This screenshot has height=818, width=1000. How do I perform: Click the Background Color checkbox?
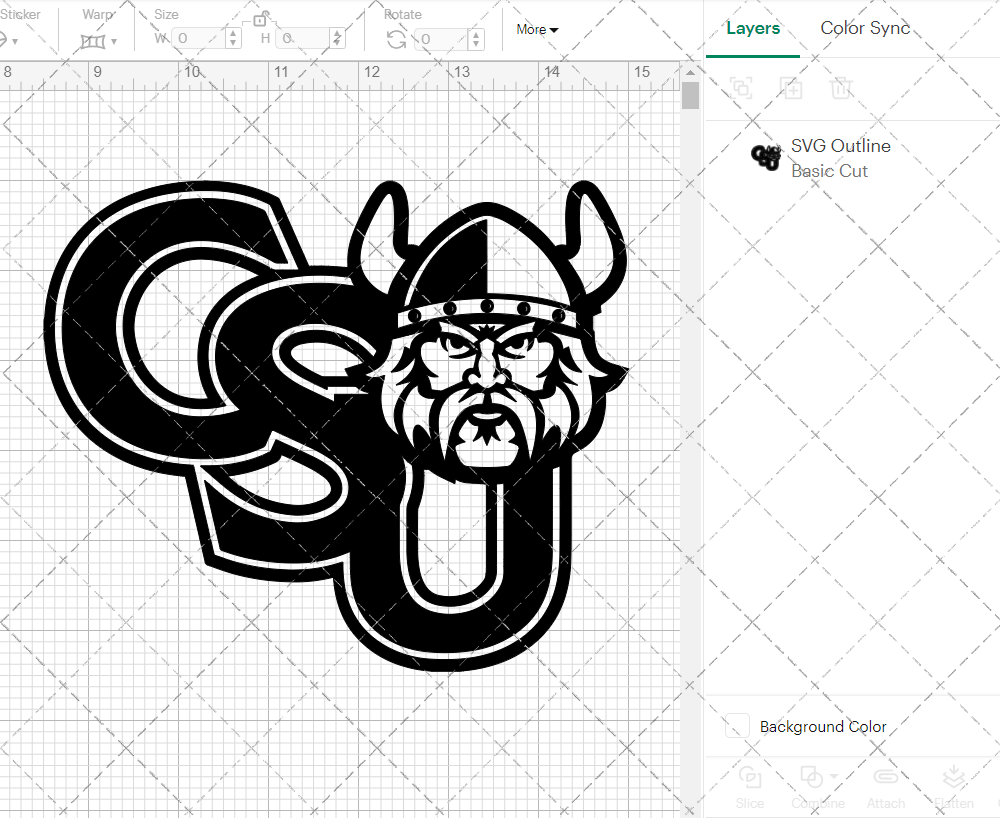(736, 726)
